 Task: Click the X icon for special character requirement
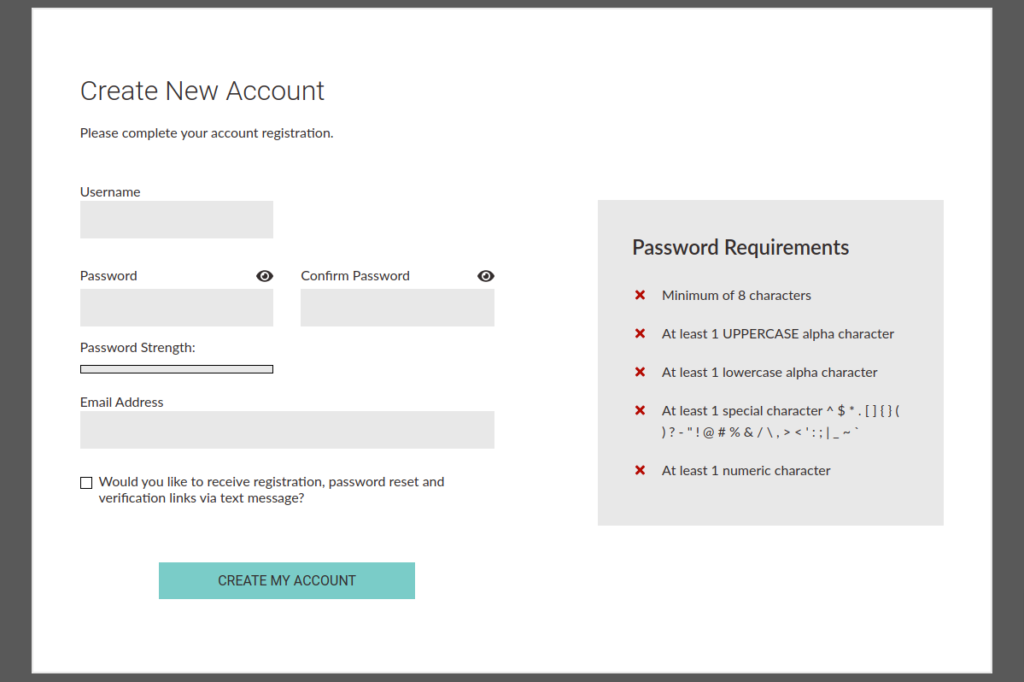tap(640, 410)
